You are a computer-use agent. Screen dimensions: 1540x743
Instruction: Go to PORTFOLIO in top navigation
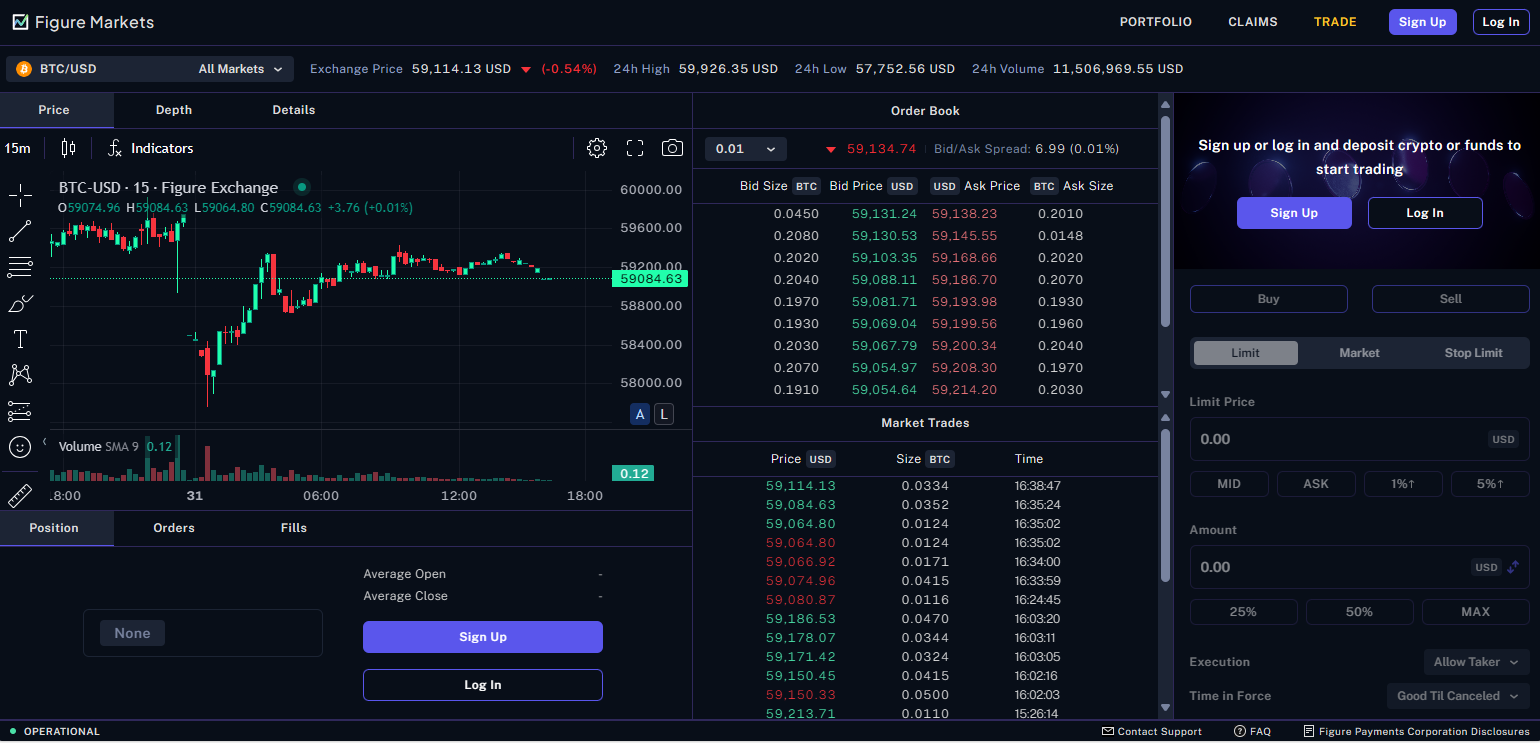pyautogui.click(x=1156, y=22)
